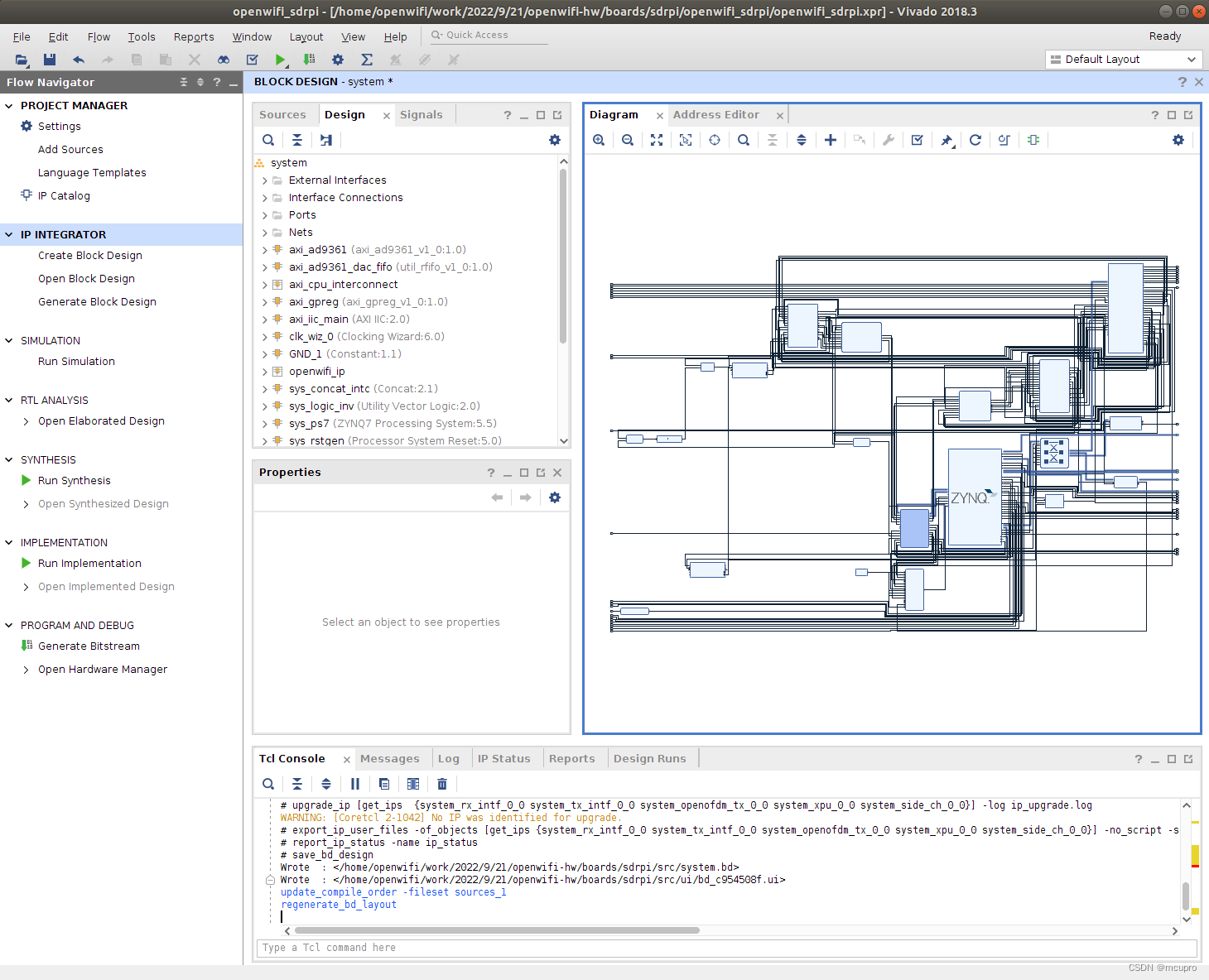This screenshot has height=980, width=1209.
Task: Add an IP using the Diagram plus icon
Action: 831,140
